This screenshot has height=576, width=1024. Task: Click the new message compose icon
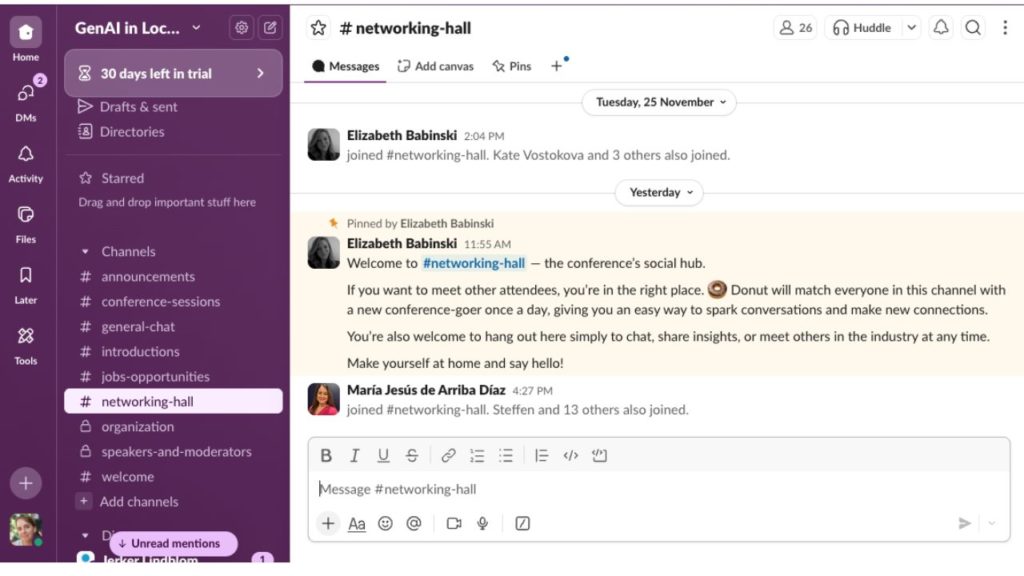pos(270,28)
